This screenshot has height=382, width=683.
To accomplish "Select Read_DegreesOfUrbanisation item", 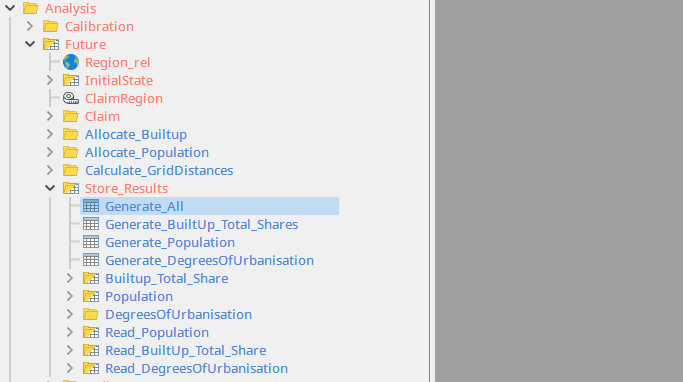I will tap(196, 368).
